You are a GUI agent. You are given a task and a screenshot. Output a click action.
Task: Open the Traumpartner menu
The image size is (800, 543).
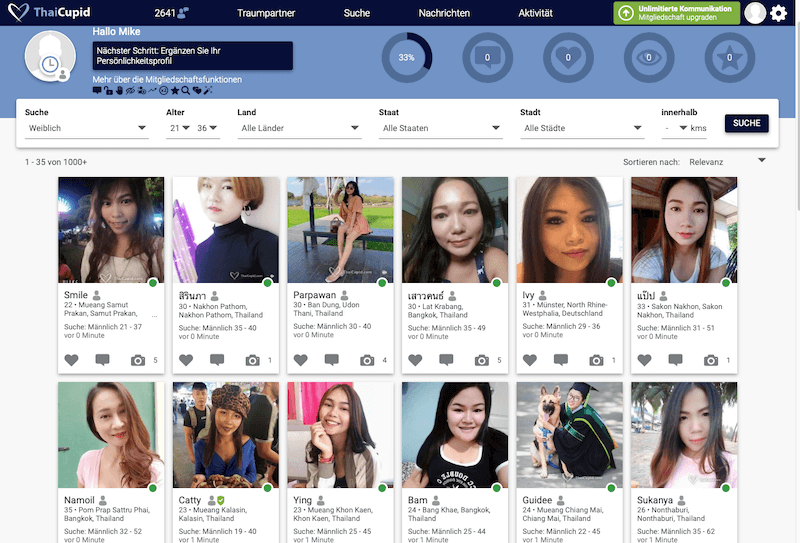coord(266,13)
